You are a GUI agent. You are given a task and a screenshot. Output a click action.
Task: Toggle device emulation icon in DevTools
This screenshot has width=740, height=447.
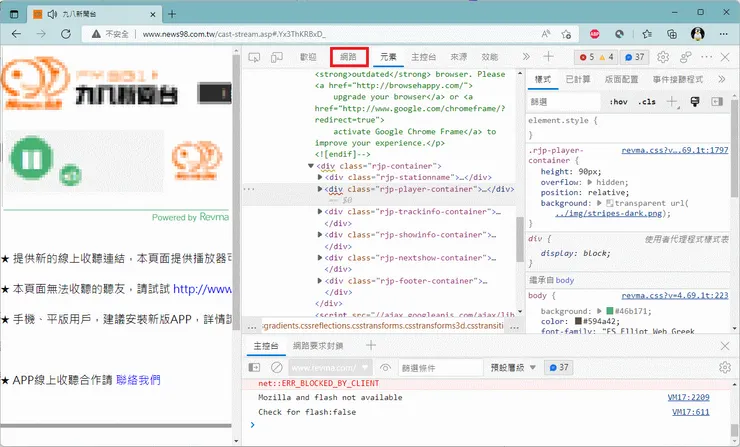tap(277, 58)
